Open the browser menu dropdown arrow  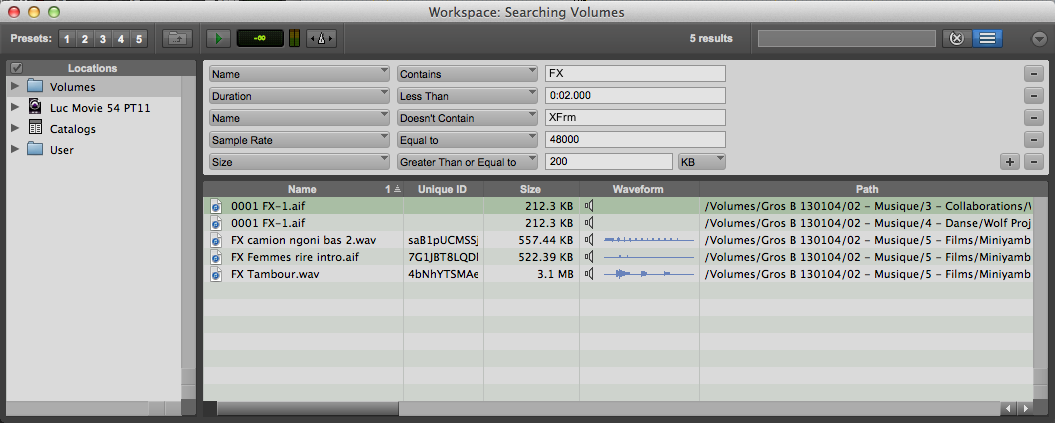tap(1039, 39)
